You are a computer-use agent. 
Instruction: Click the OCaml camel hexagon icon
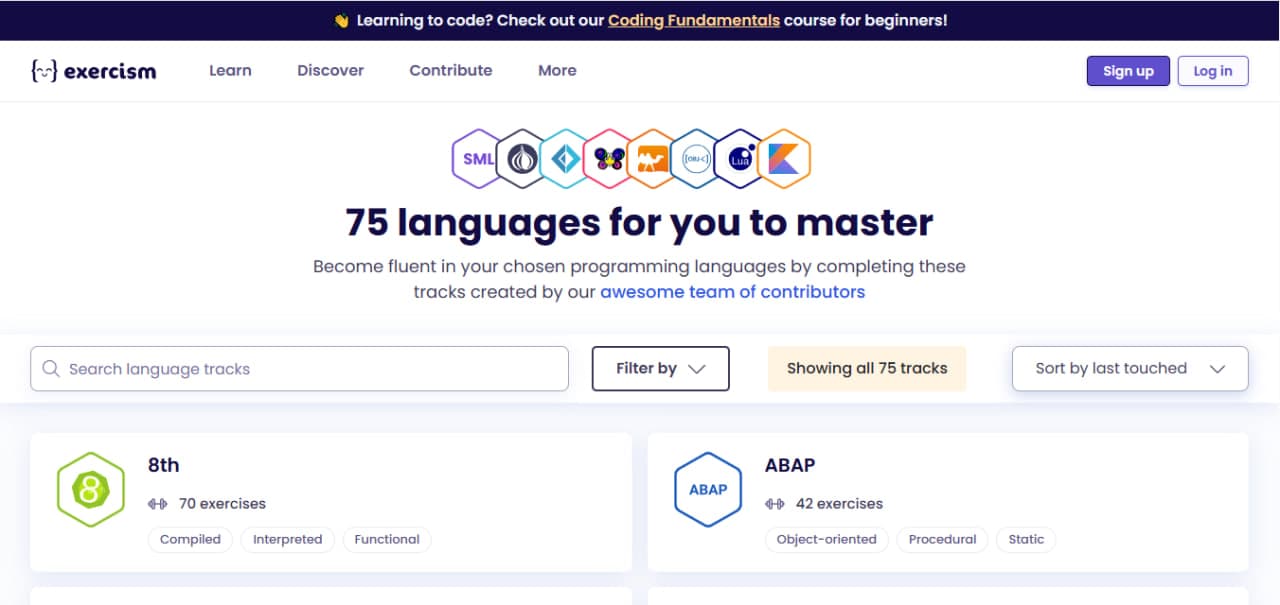click(653, 159)
